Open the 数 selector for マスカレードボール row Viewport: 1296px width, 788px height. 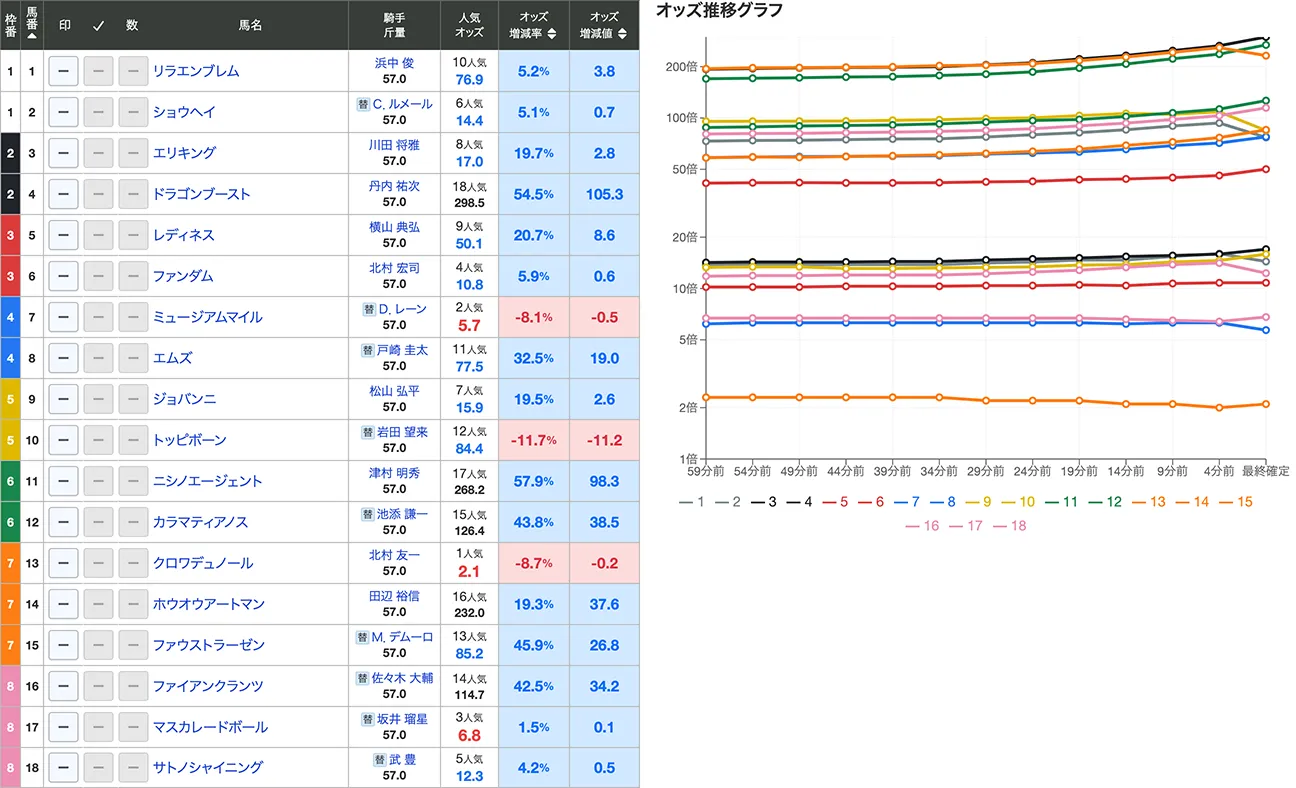coord(133,727)
